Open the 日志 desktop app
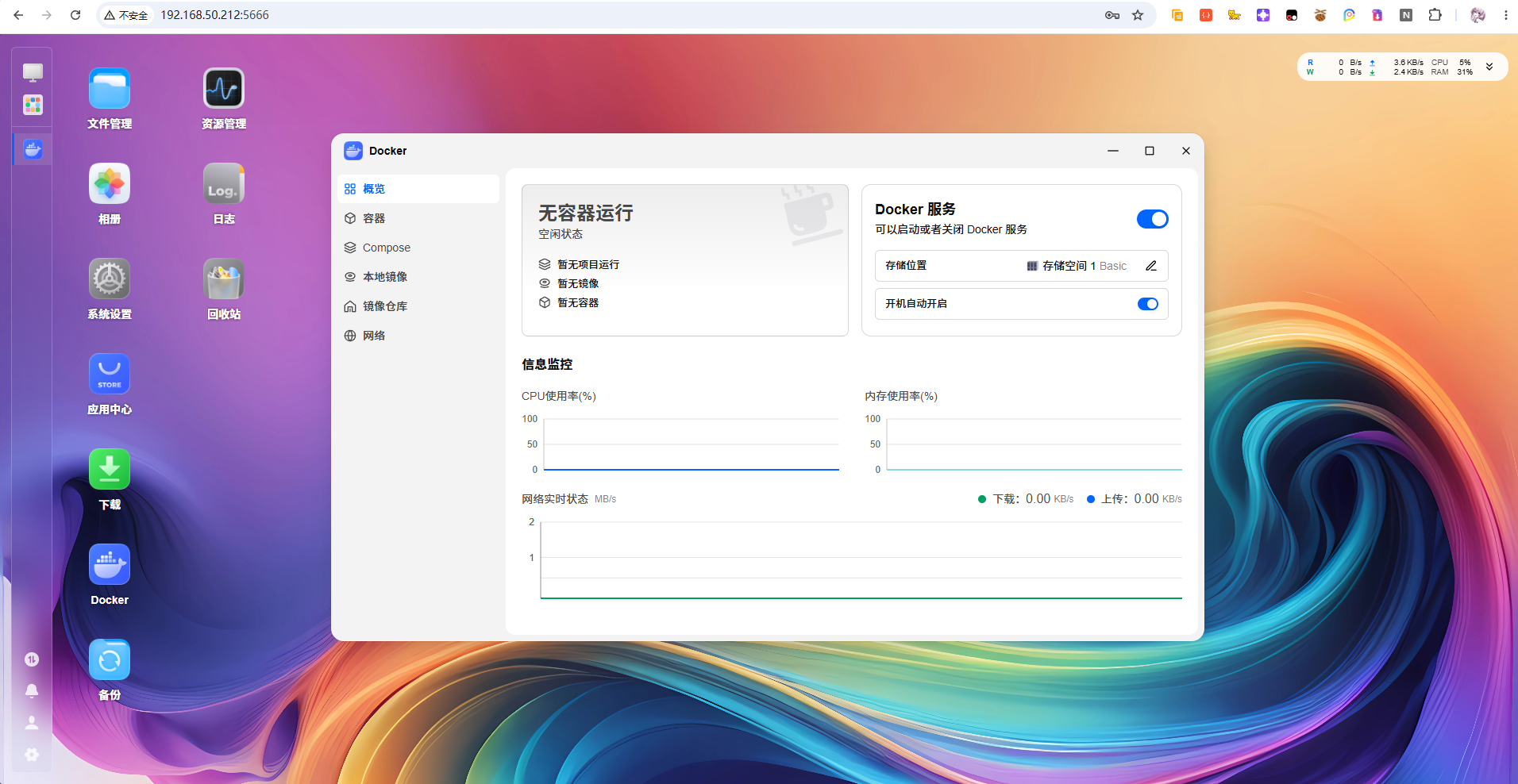The image size is (1518, 784). click(x=224, y=183)
